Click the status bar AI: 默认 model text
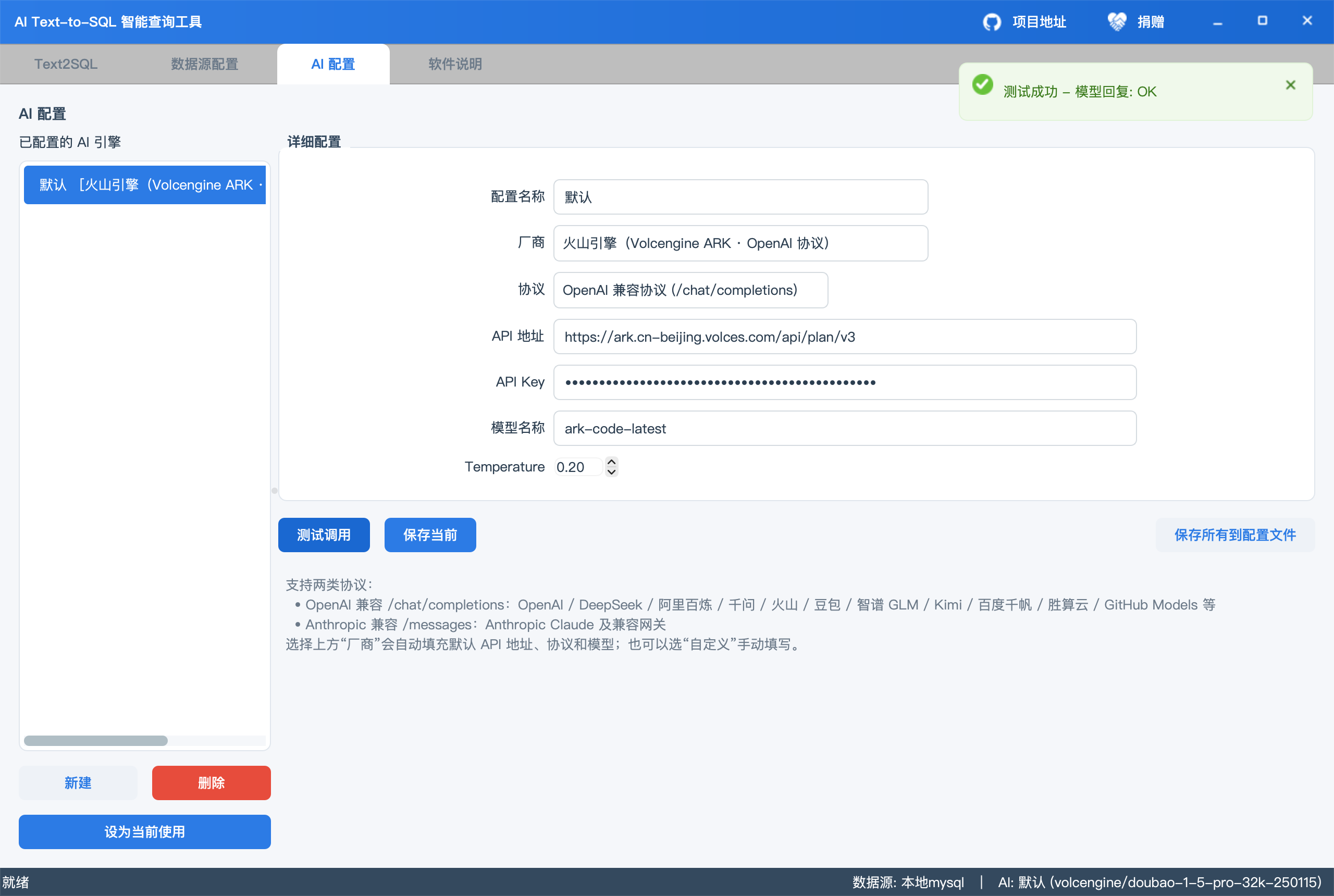This screenshot has height=896, width=1334. click(1159, 882)
